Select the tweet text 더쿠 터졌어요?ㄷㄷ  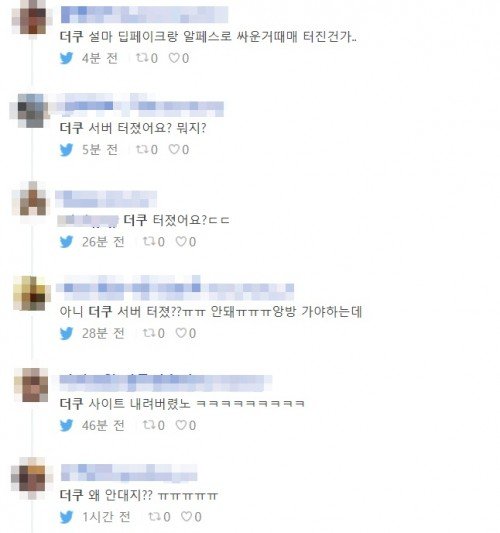[176, 220]
